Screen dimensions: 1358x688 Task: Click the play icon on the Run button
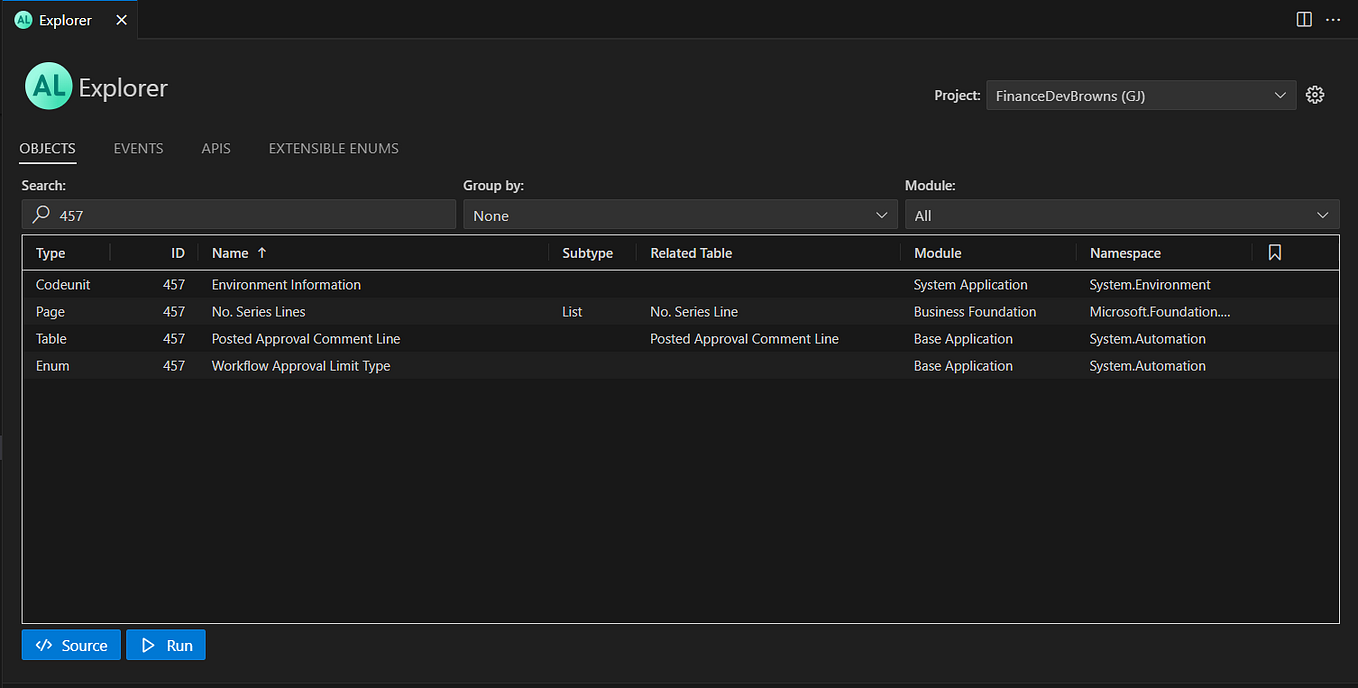pos(146,644)
